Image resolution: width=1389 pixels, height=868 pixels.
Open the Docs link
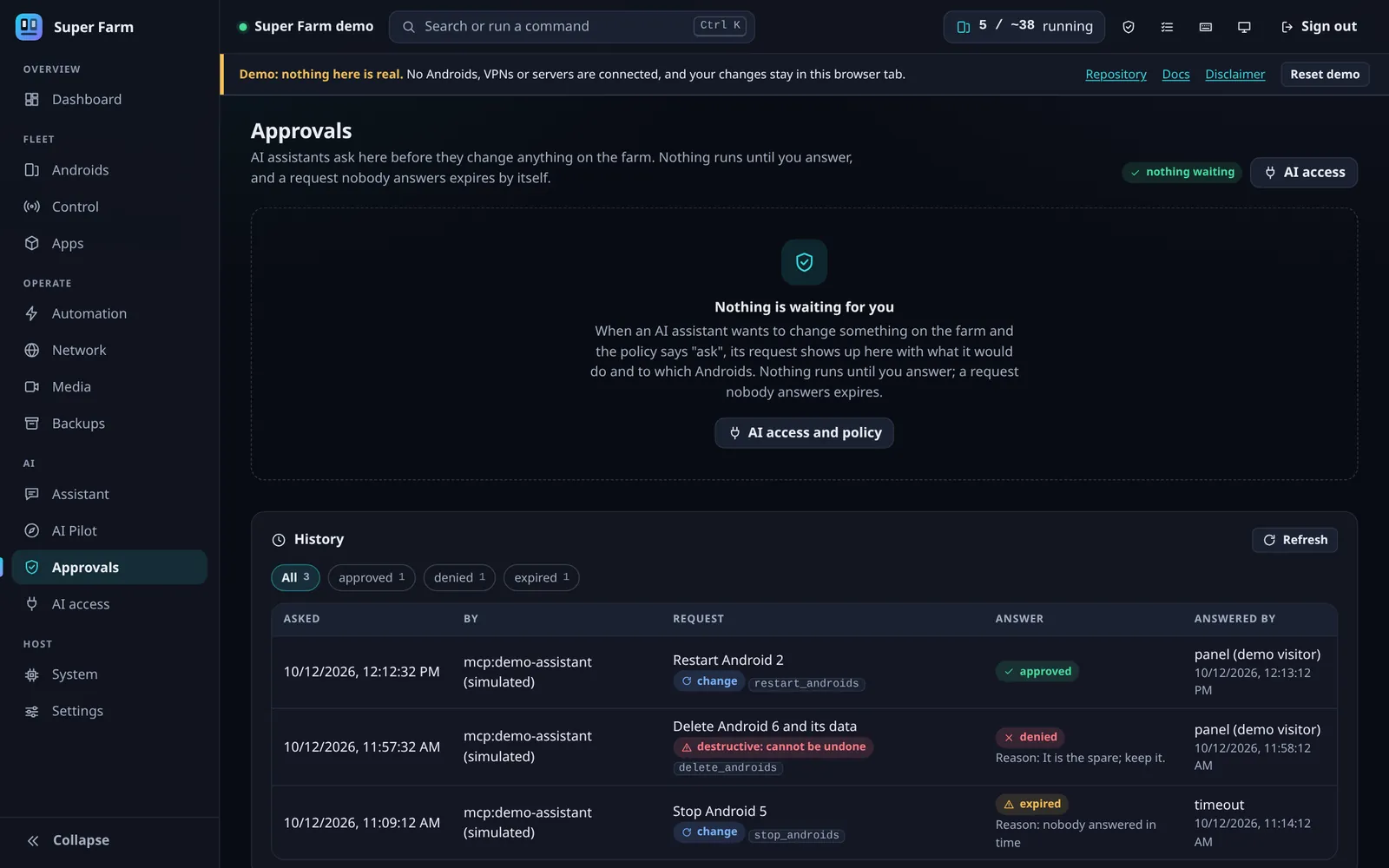pos(1175,75)
